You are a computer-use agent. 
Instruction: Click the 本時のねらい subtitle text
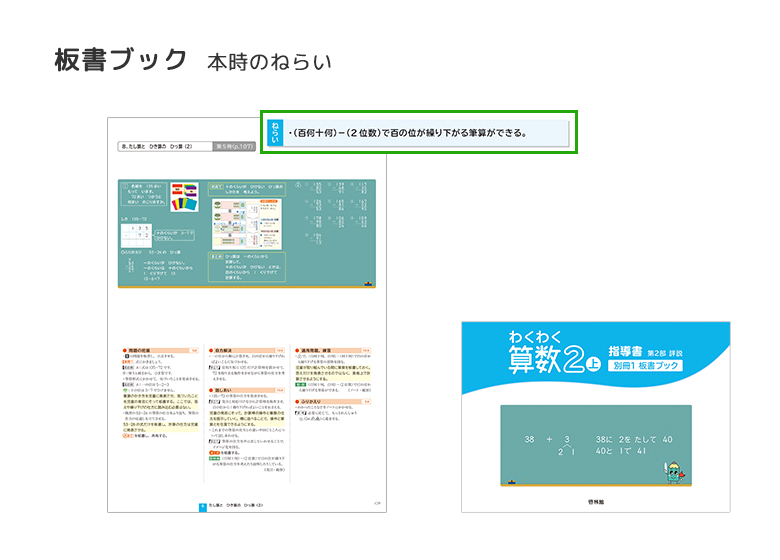click(x=269, y=61)
